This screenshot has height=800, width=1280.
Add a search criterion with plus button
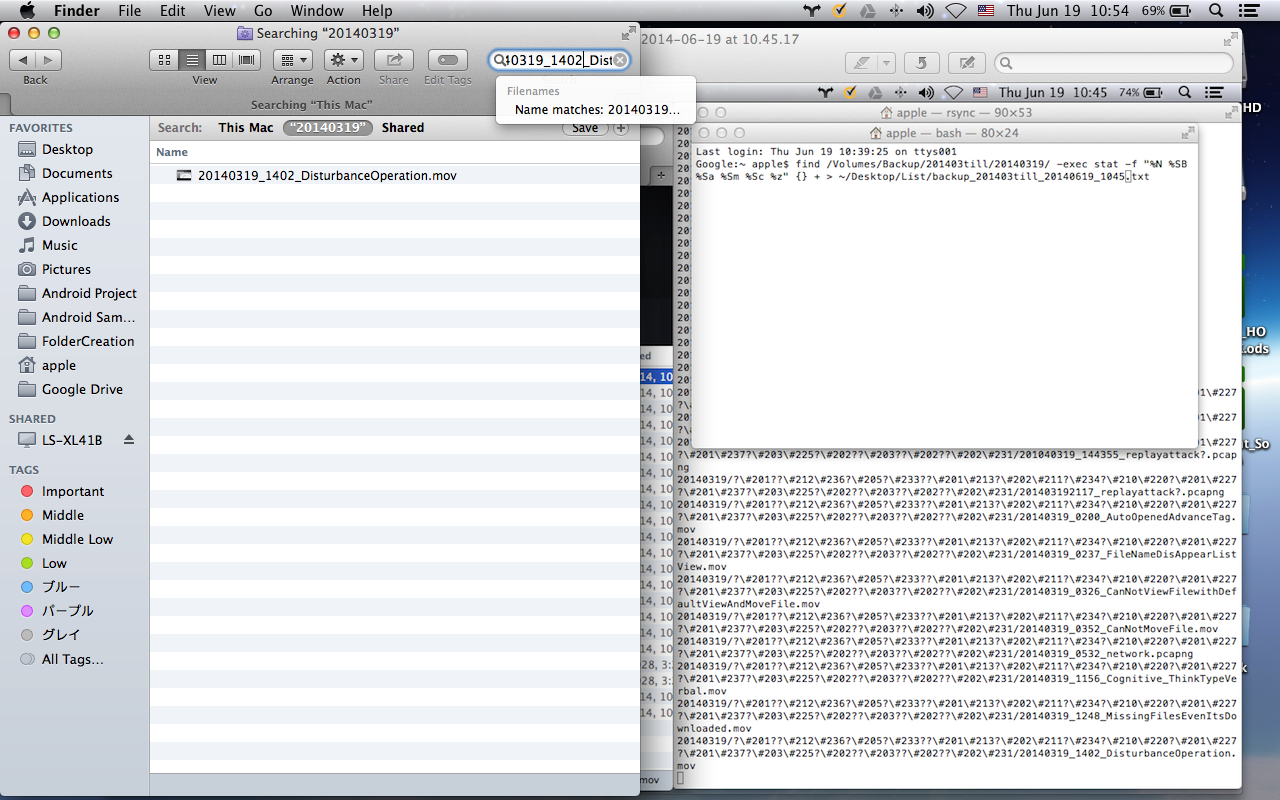621,128
